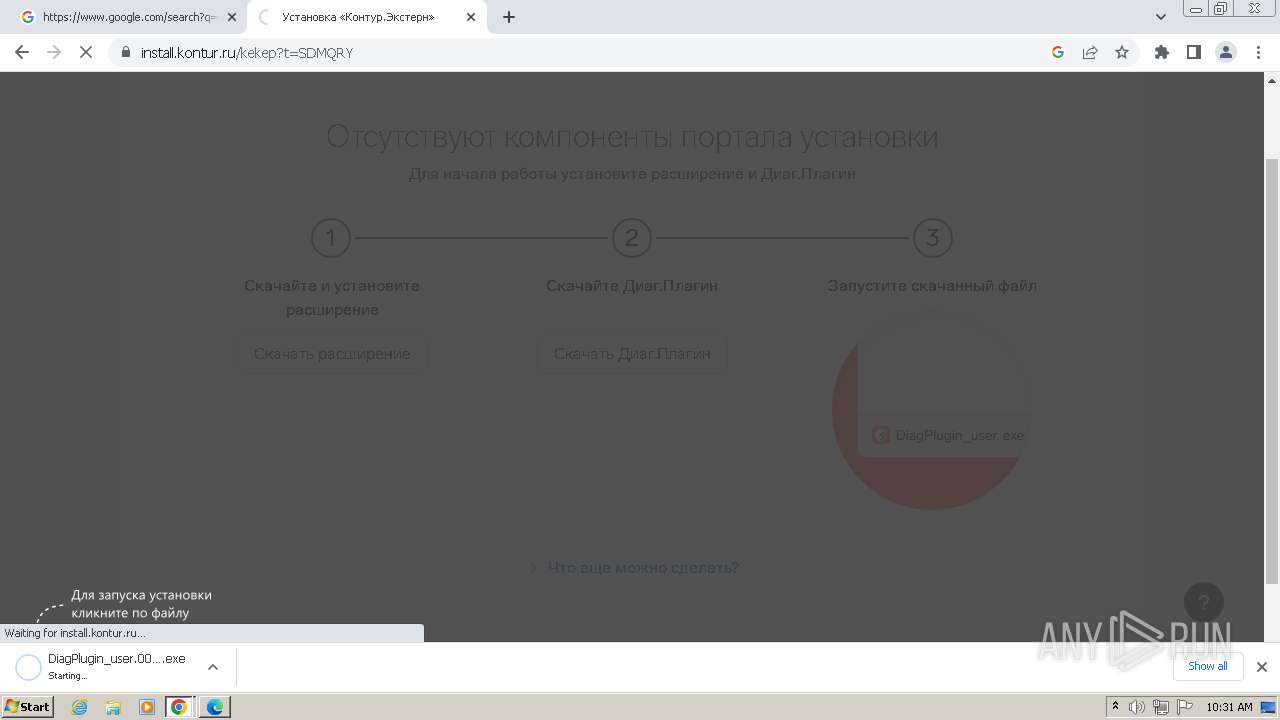Screen dimensions: 1280x720
Task: Expand the chevron beside Что еще можно сделать?
Action: pyautogui.click(x=533, y=568)
